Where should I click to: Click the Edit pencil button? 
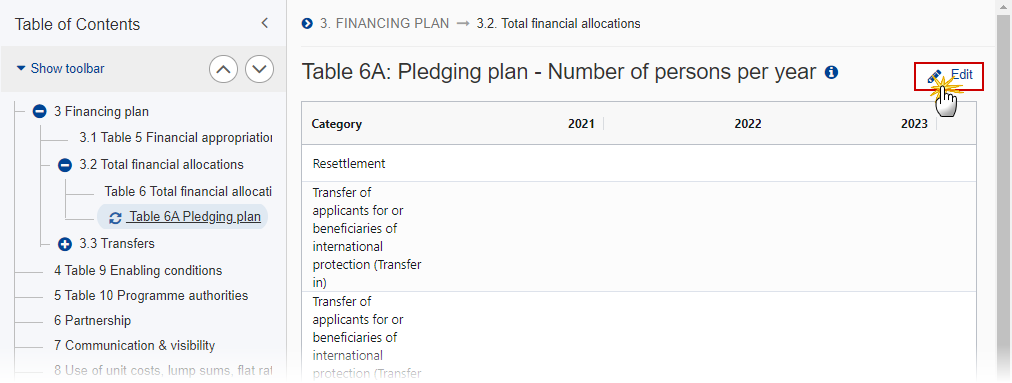click(949, 76)
